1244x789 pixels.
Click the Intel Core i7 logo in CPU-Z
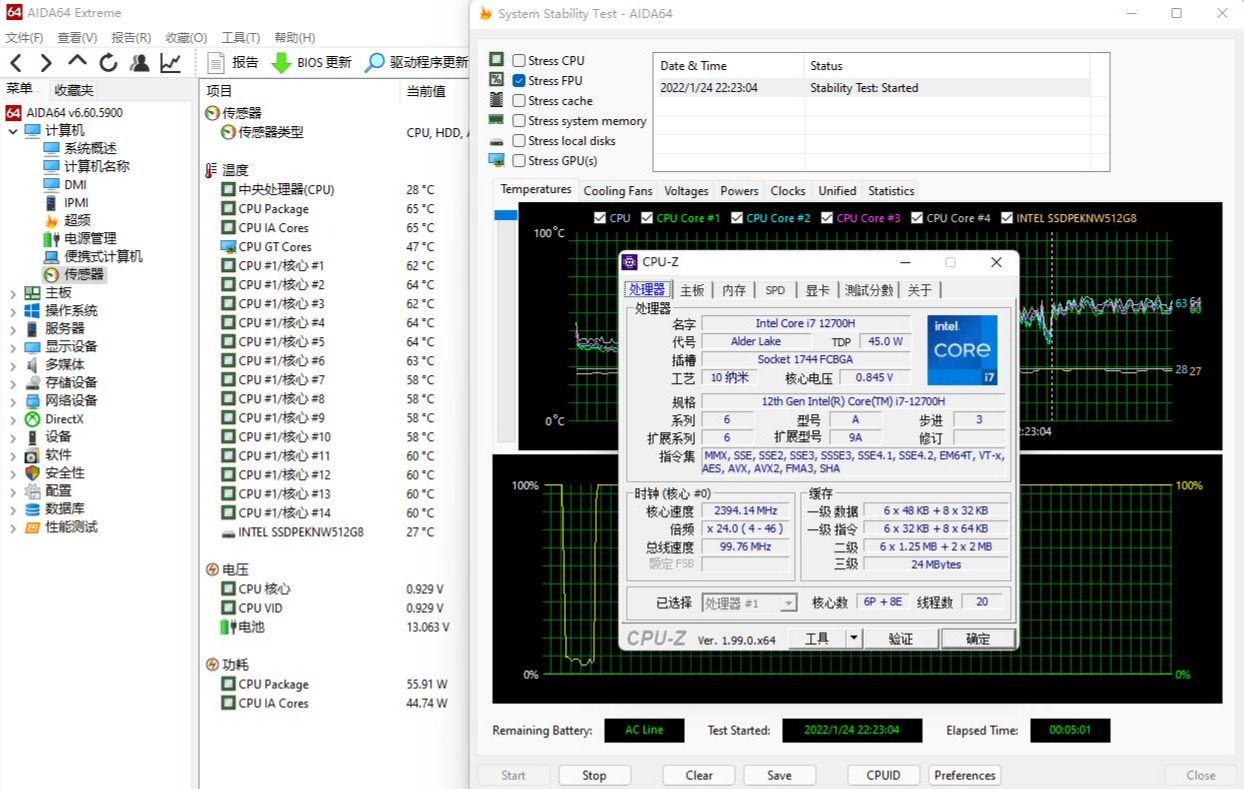coord(962,350)
